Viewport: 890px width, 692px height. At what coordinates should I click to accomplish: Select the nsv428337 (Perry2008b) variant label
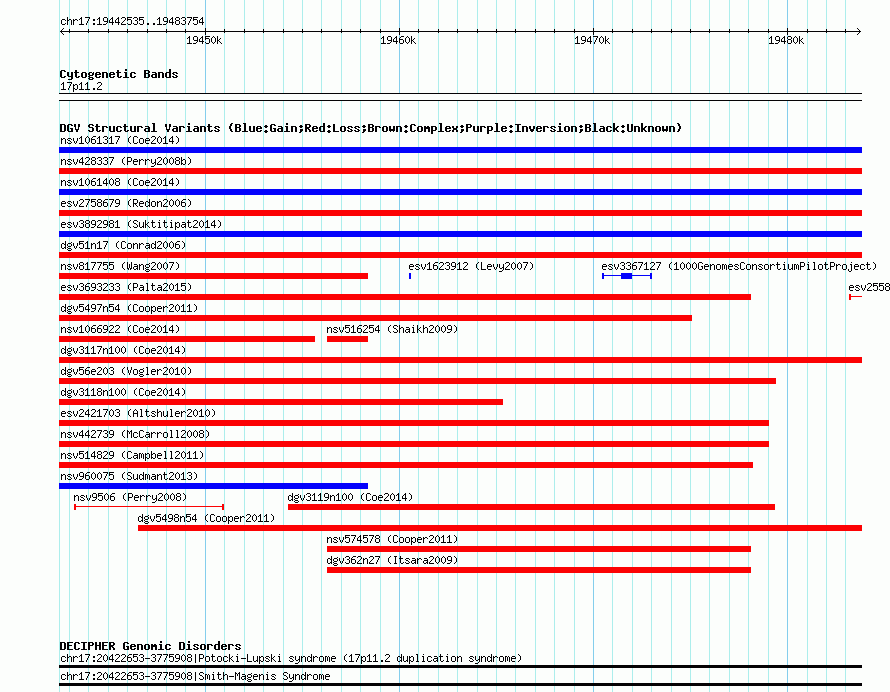tap(126, 161)
